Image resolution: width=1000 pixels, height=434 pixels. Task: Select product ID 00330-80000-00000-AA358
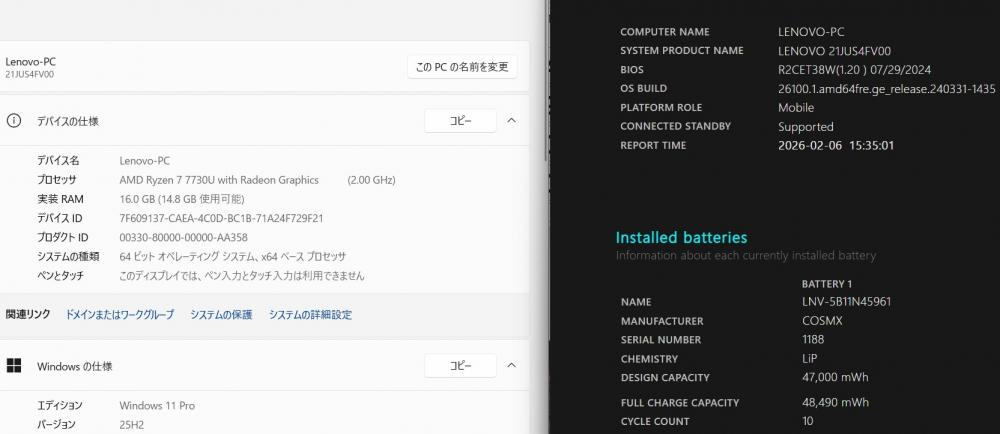(184, 237)
